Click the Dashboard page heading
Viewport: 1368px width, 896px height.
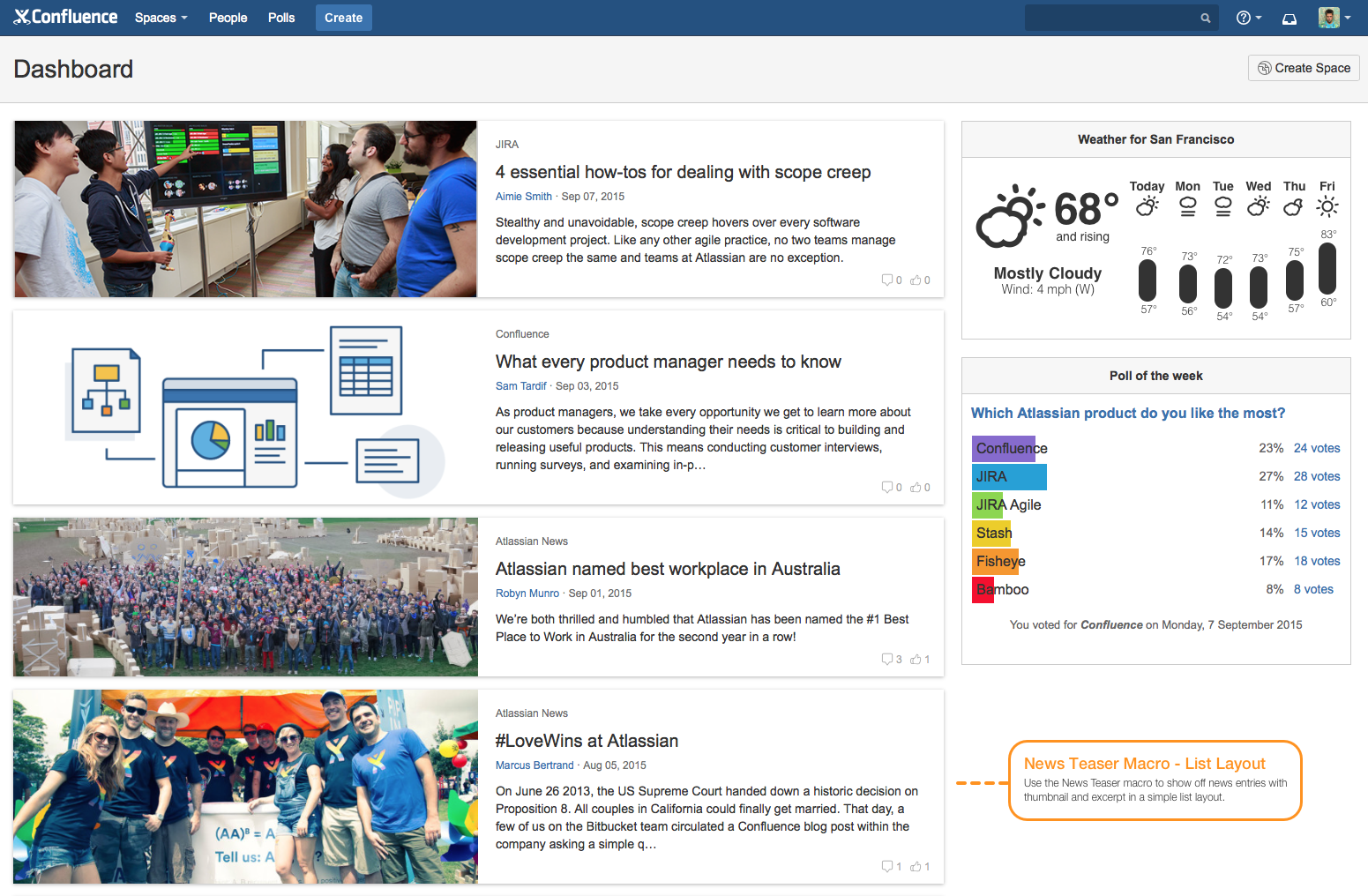[x=74, y=69]
